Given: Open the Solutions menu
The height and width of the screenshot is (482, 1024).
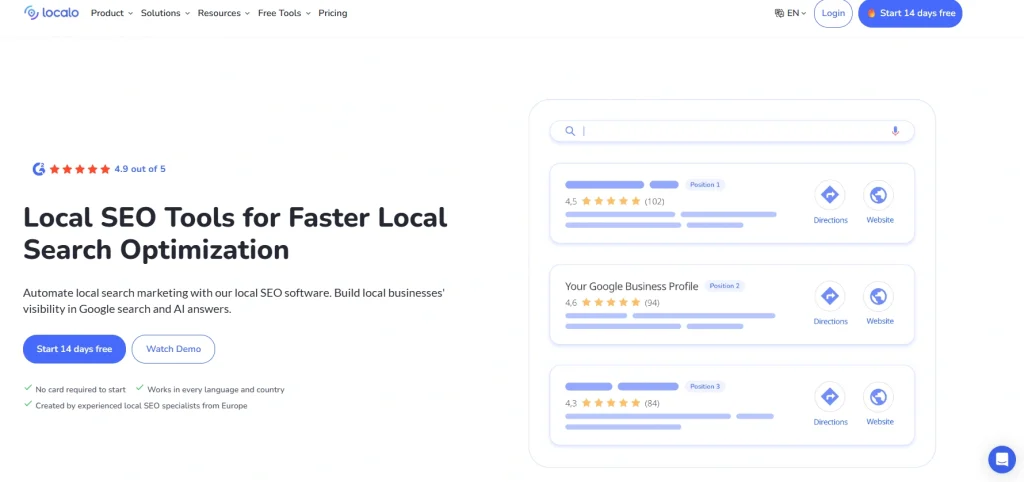Looking at the screenshot, I should 165,13.
